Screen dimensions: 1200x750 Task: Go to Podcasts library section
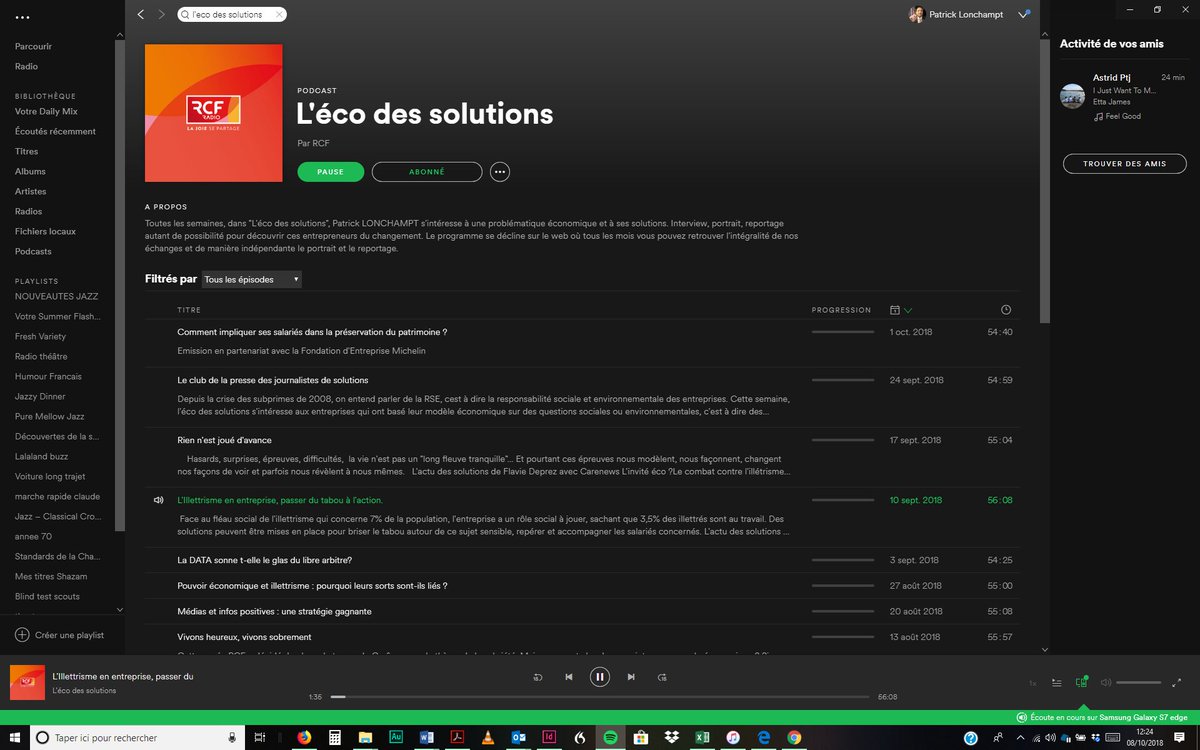[x=33, y=251]
